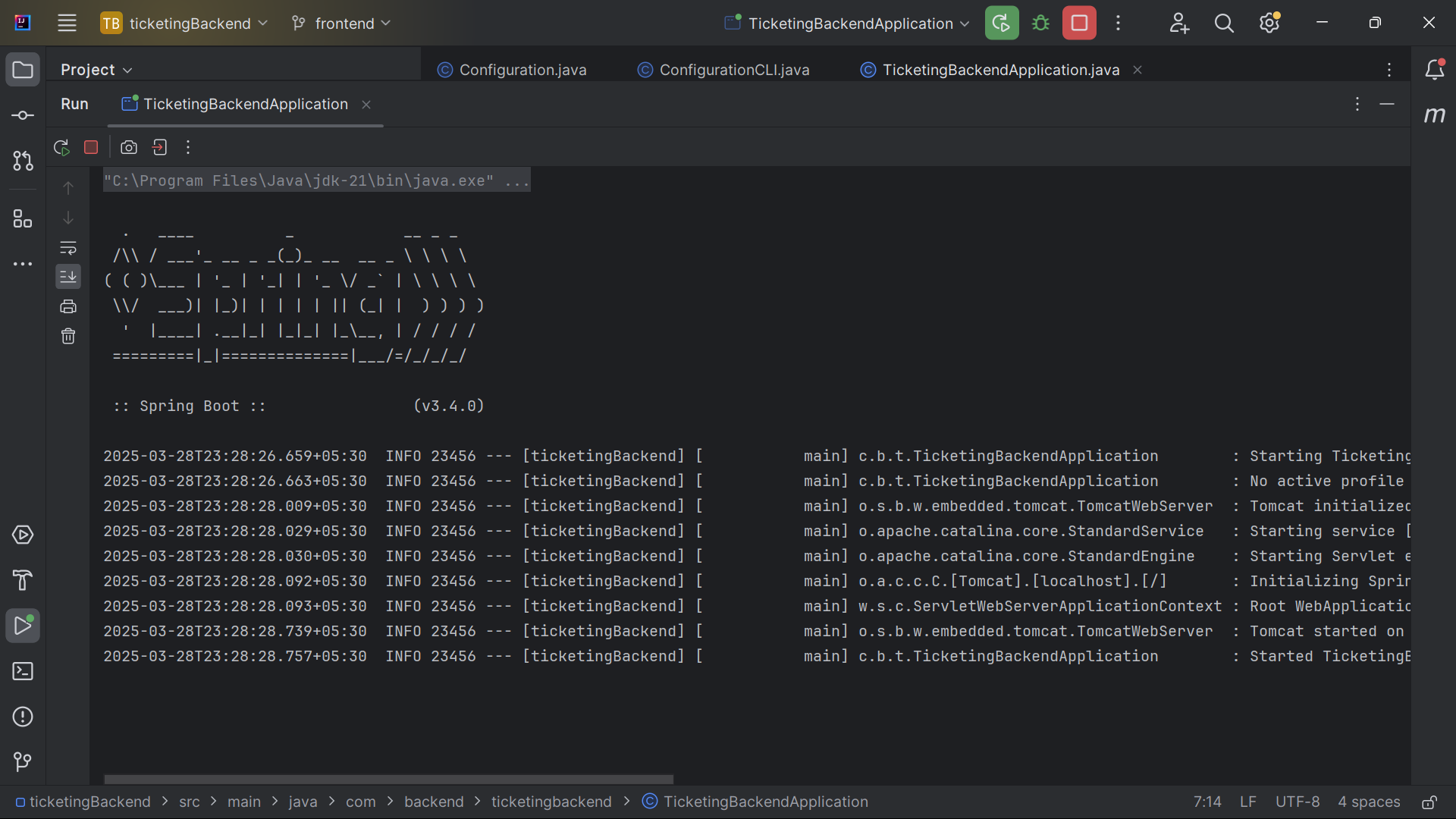Click the thread dump camera icon
Screen dimensions: 1456x819
[x=129, y=147]
